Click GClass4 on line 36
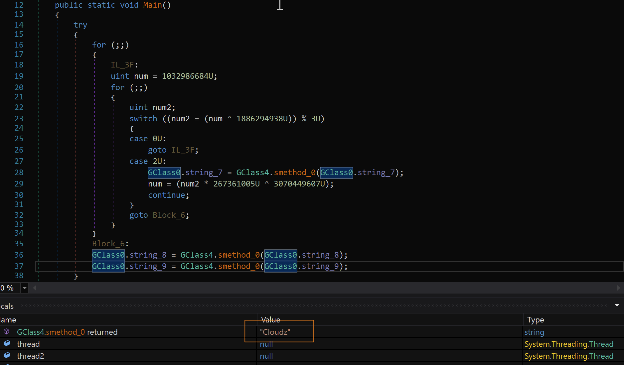This screenshot has height=365, width=624. tap(197, 255)
